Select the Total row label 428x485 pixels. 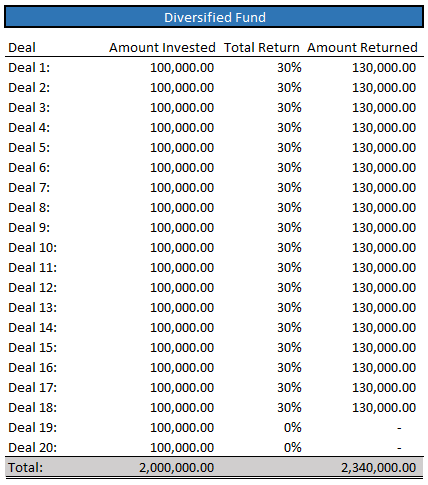coord(26,468)
